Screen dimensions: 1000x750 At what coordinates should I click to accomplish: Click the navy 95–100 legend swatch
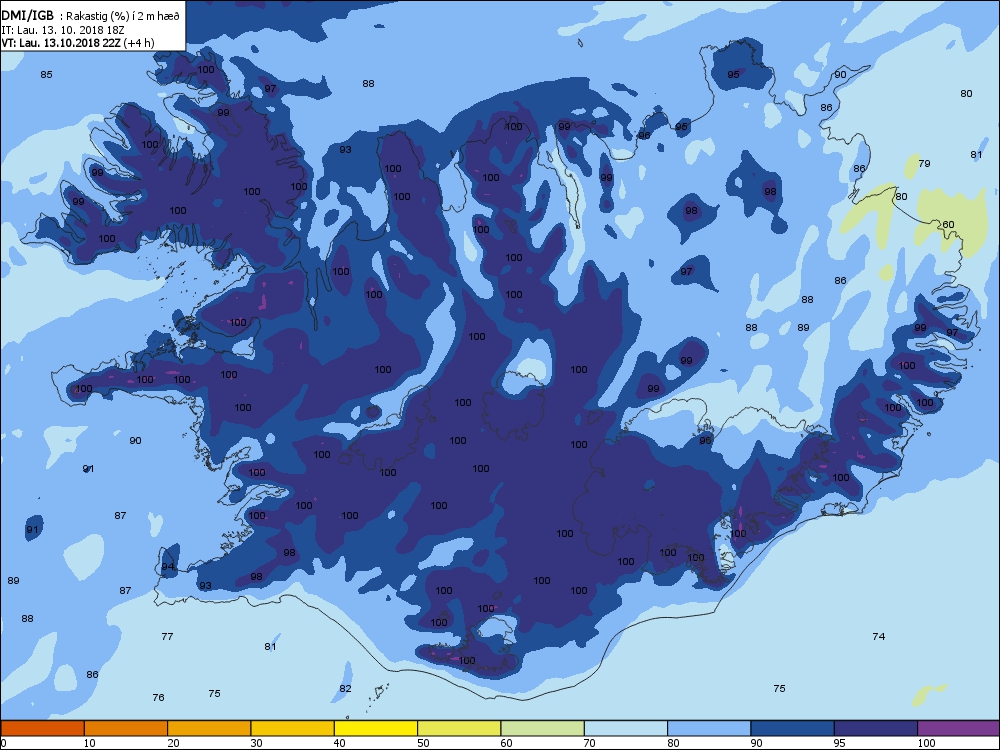coord(876,728)
